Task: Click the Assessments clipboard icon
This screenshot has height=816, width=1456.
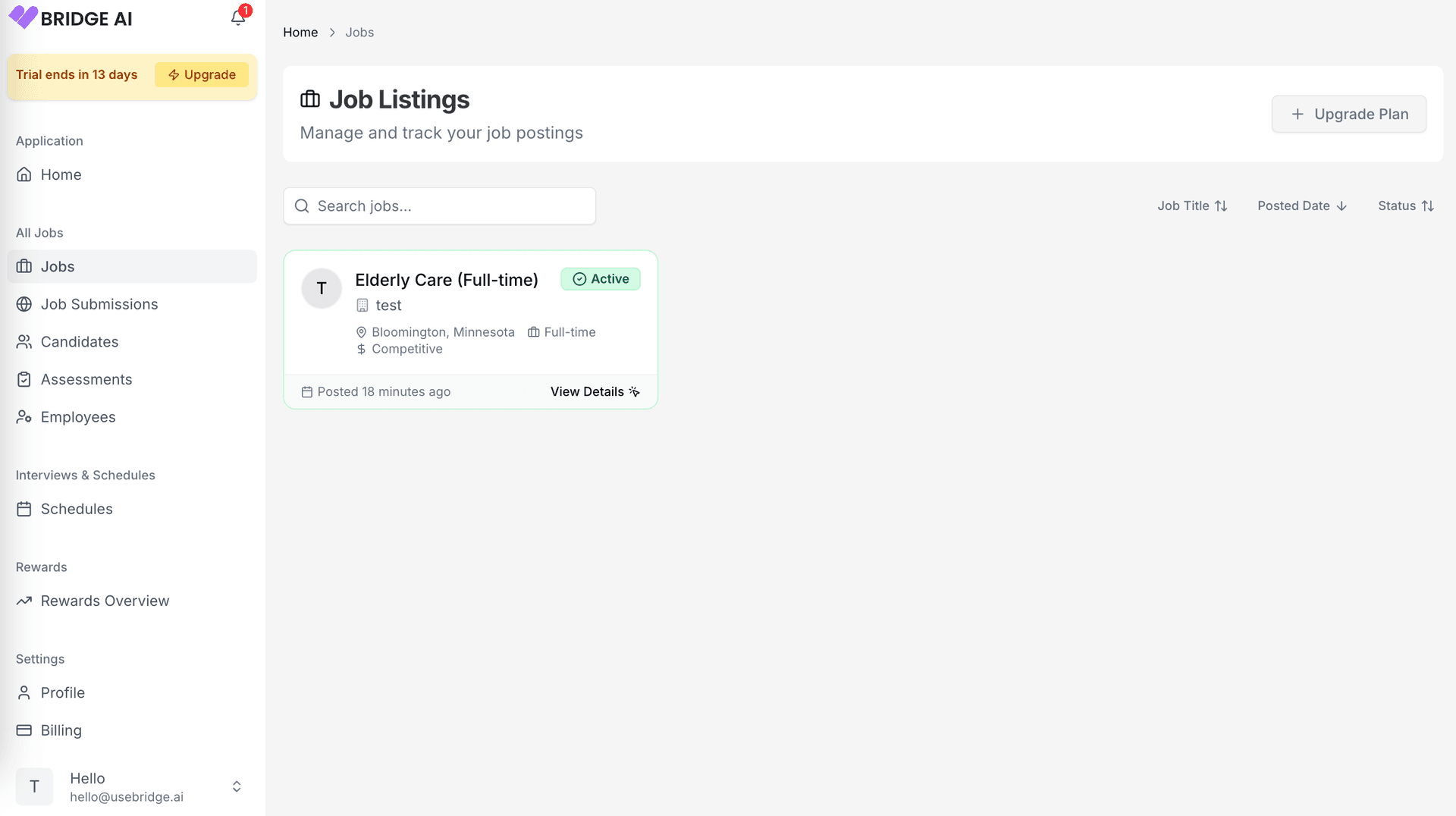Action: pos(24,379)
